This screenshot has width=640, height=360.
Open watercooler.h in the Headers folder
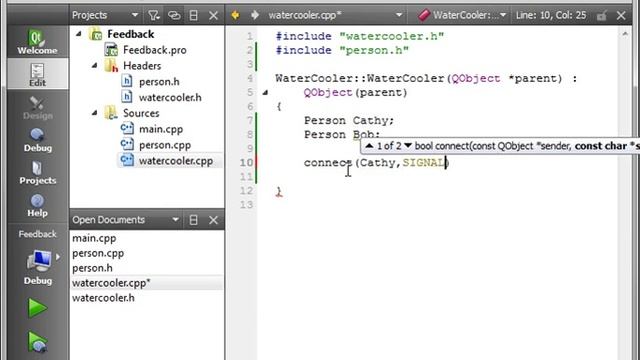coord(170,98)
